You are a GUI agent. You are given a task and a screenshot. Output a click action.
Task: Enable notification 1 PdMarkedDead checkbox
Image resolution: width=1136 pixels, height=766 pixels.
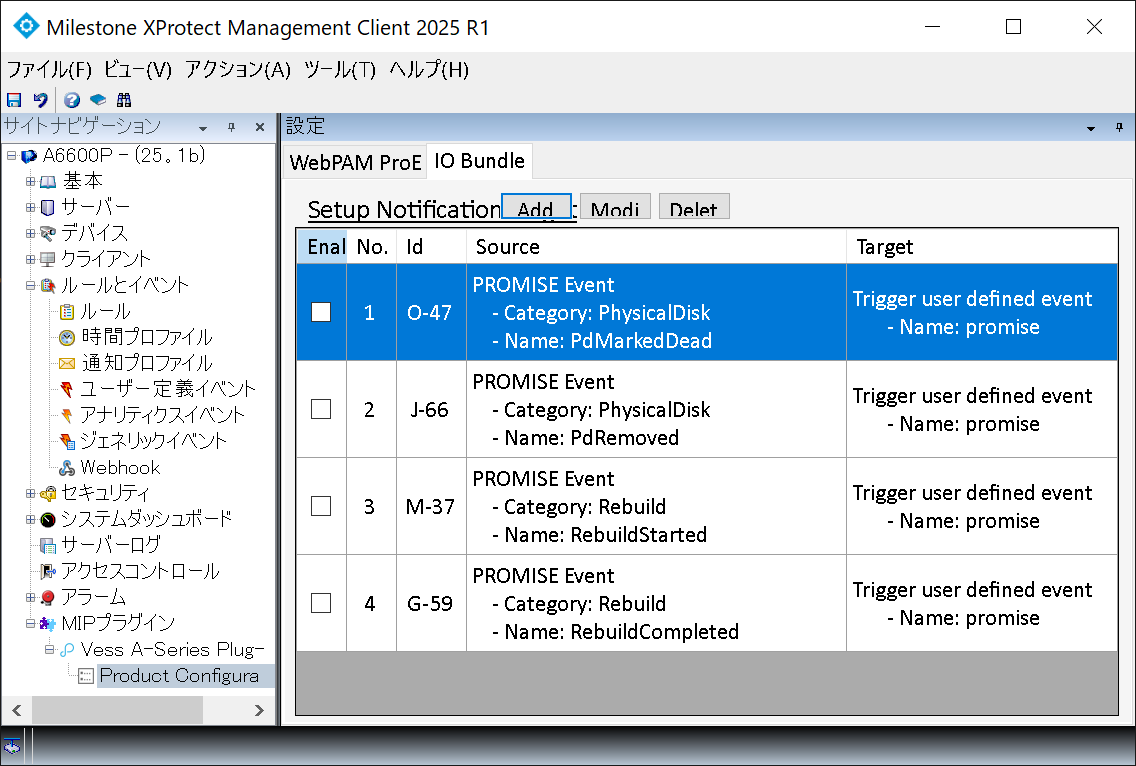(x=321, y=312)
